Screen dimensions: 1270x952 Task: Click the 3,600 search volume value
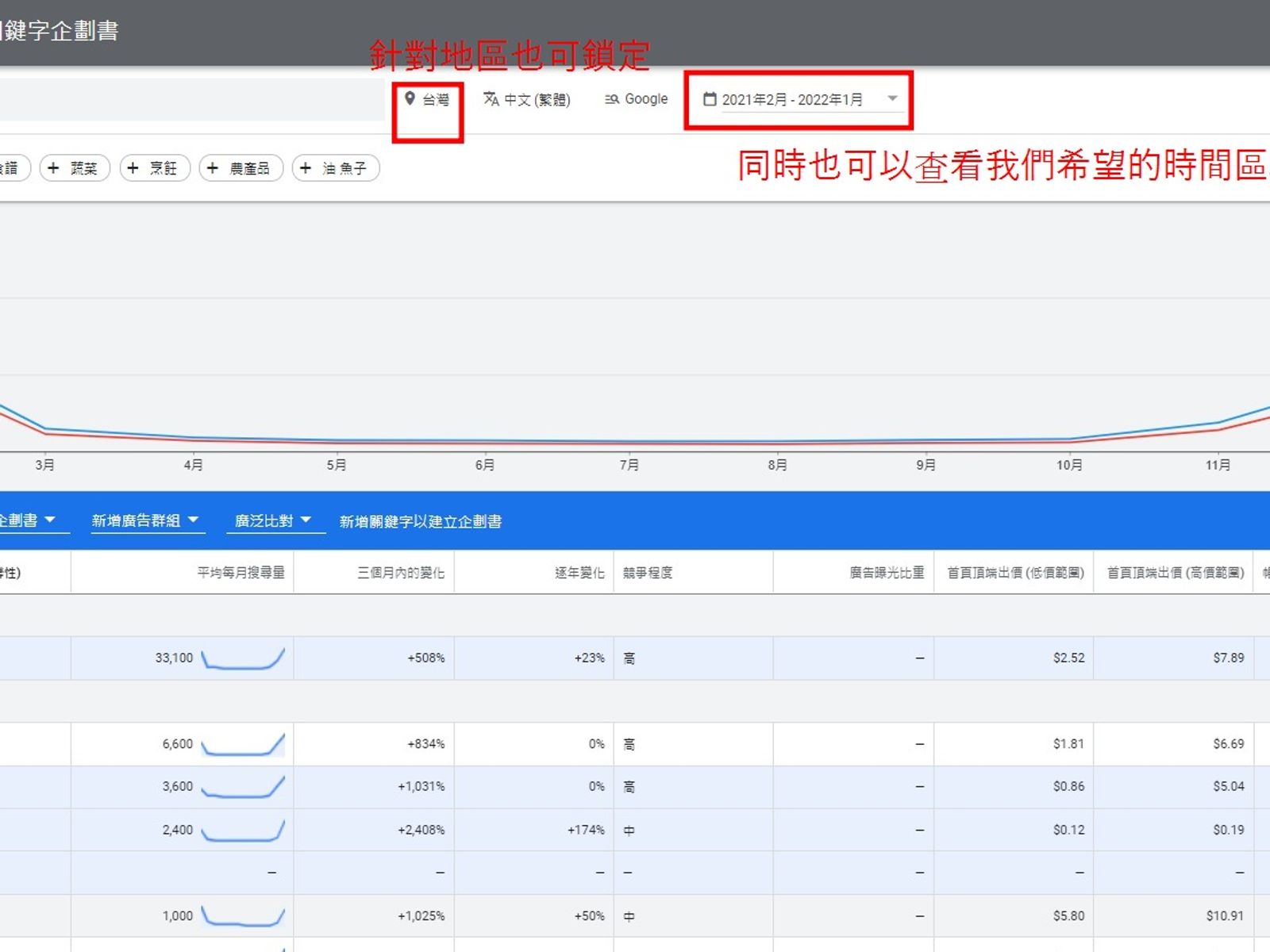(x=178, y=786)
